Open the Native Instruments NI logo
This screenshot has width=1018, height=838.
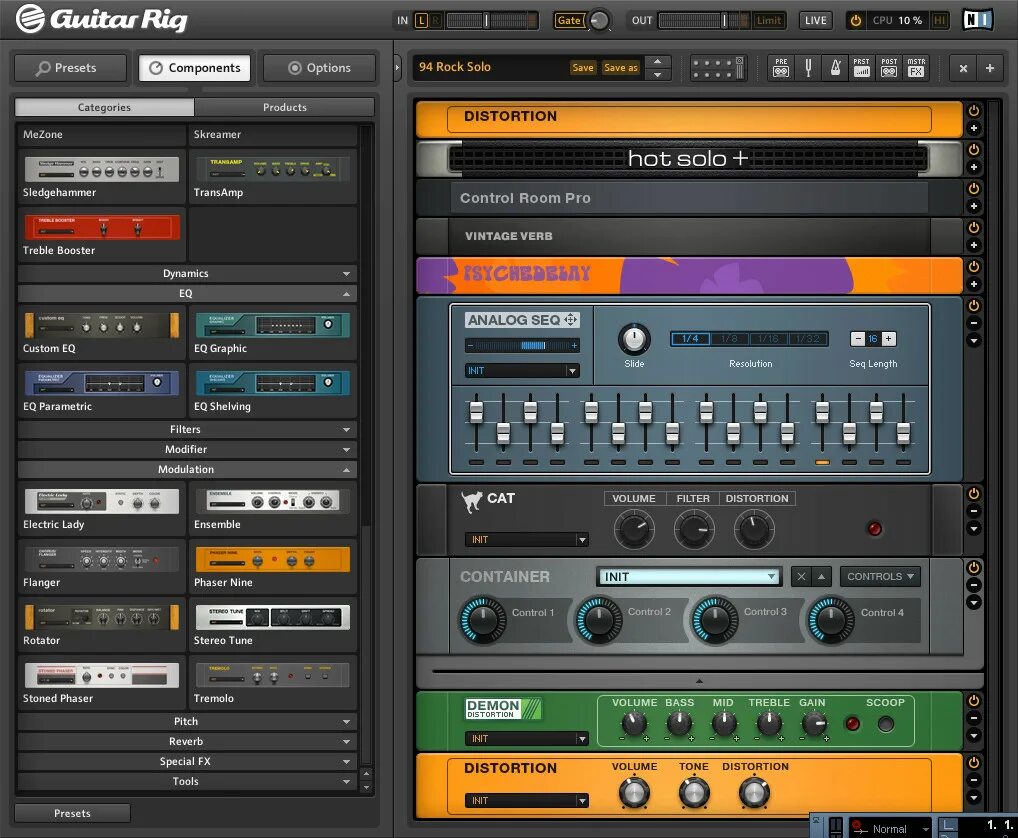pyautogui.click(x=978, y=20)
